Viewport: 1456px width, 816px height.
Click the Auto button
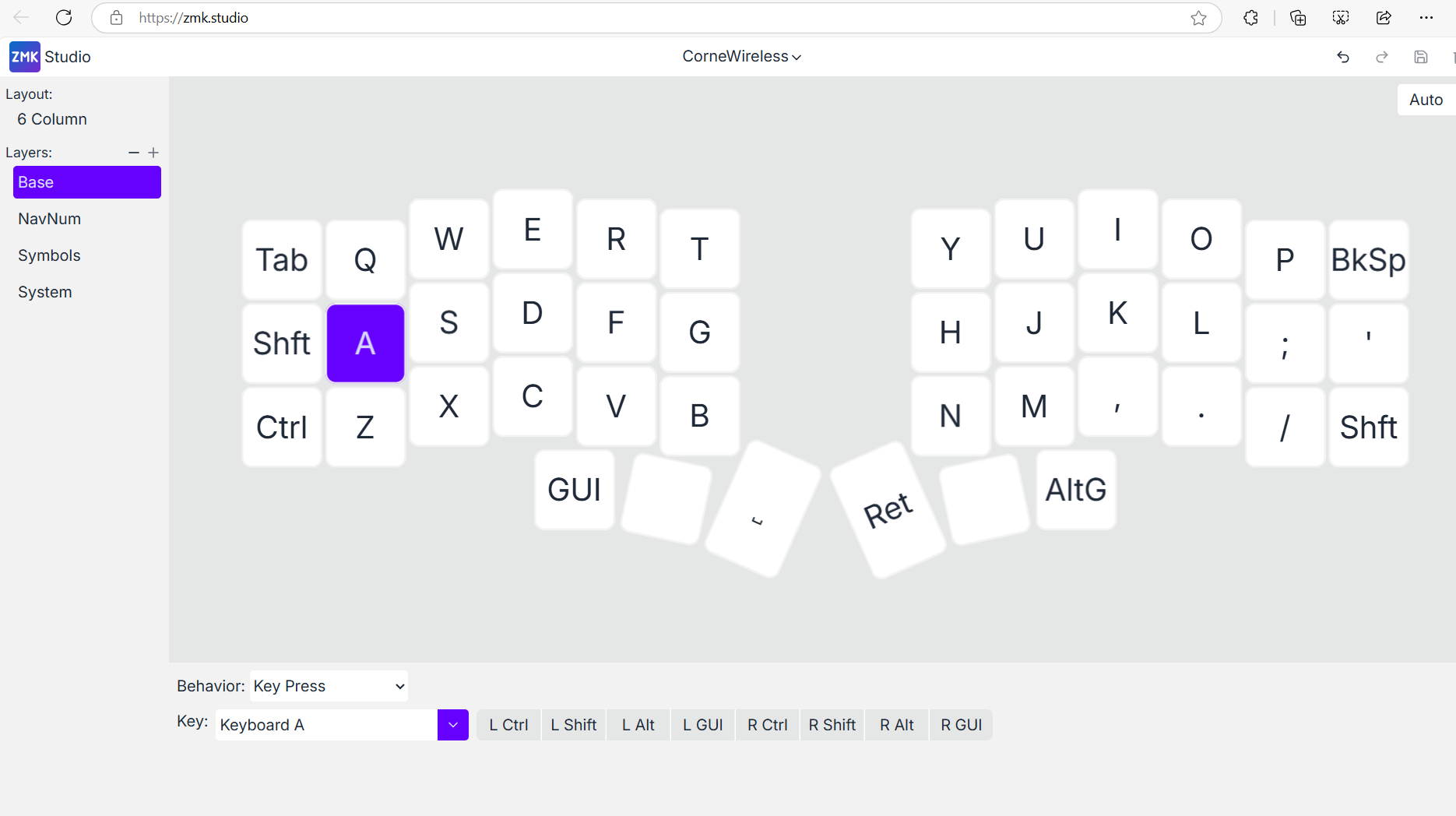point(1425,100)
